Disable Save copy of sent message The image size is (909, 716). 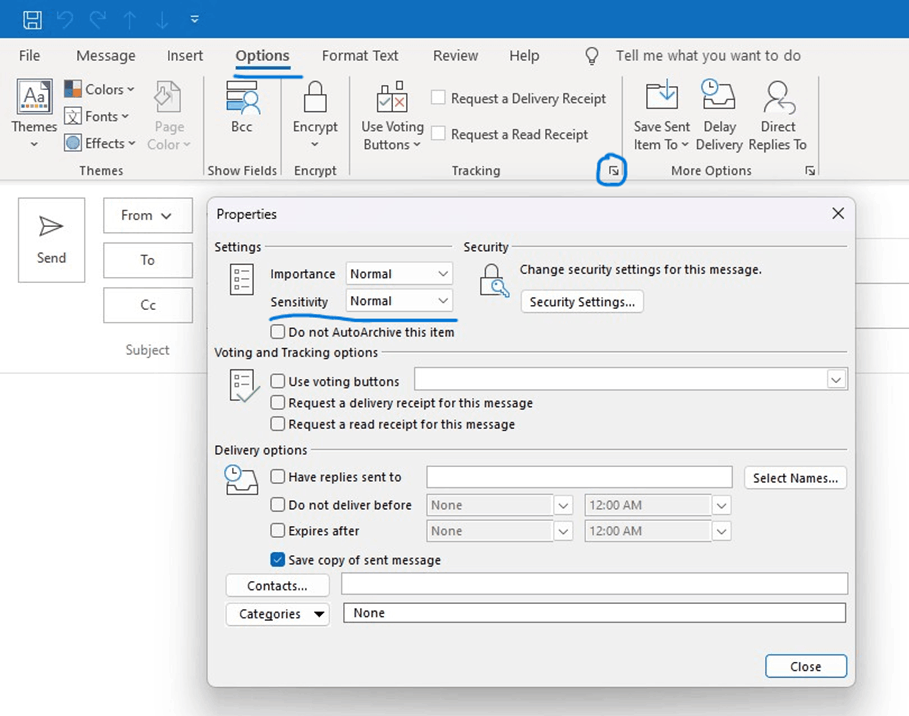277,560
